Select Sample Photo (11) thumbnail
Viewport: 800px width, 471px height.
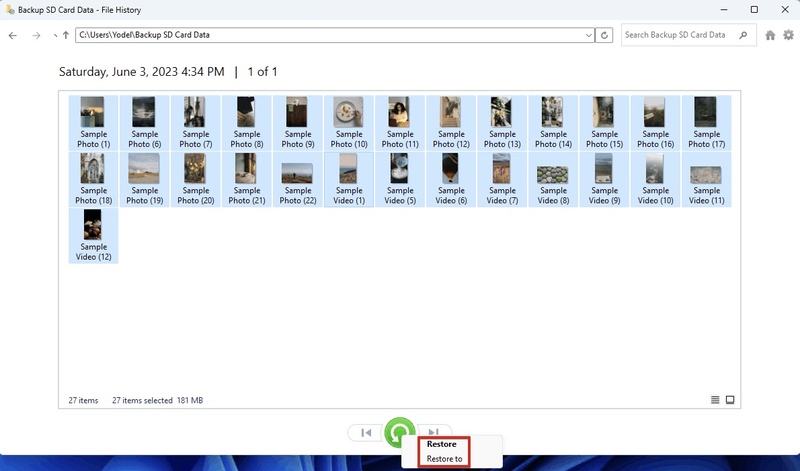click(x=400, y=122)
